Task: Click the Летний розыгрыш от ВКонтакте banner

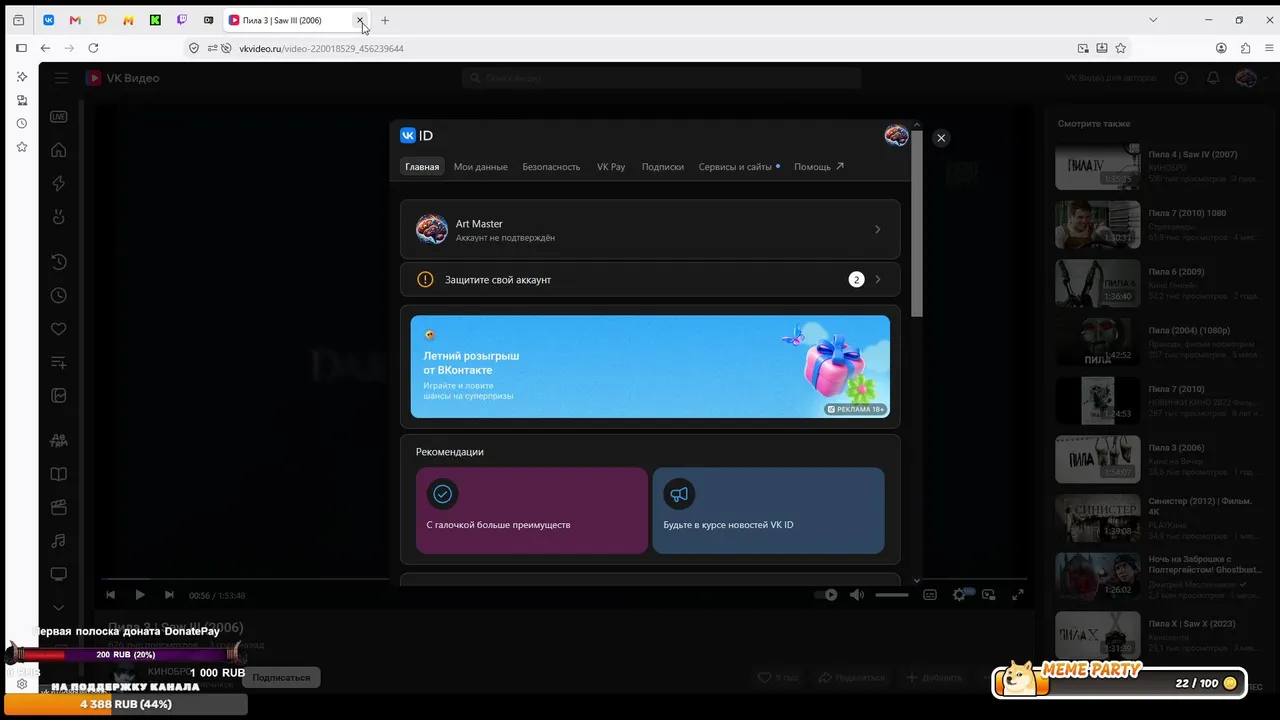Action: coord(650,367)
